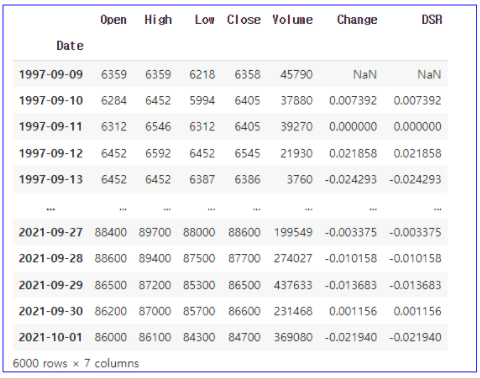Select High value 86100
Image resolution: width=480 pixels, height=378 pixels.
click(x=155, y=337)
